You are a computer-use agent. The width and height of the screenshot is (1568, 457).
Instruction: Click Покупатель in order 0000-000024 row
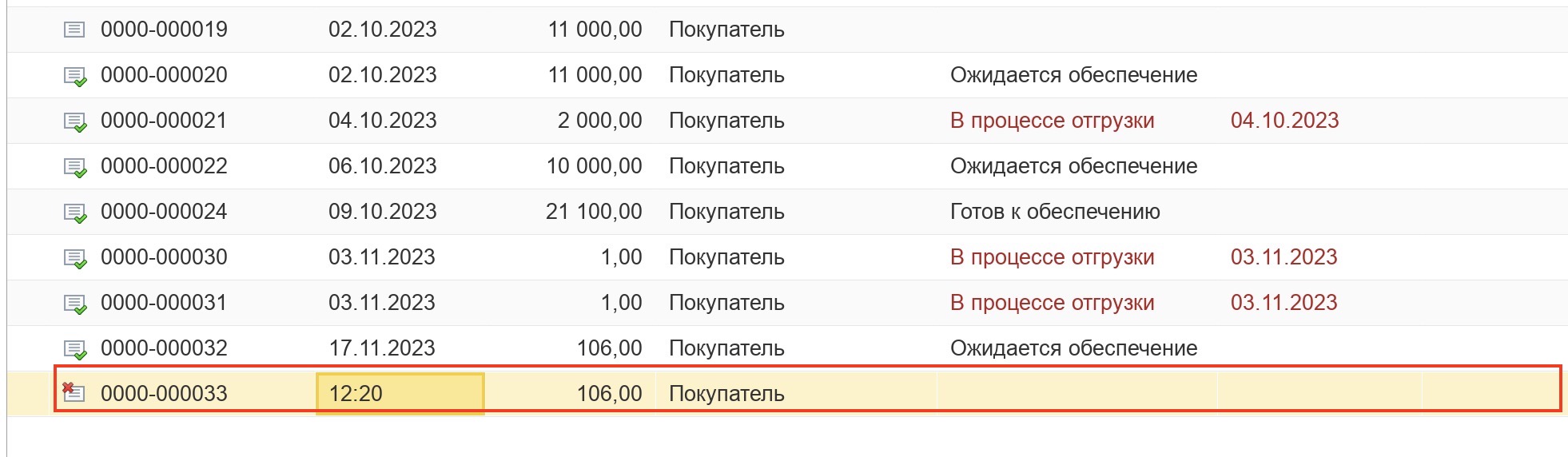pos(726,212)
